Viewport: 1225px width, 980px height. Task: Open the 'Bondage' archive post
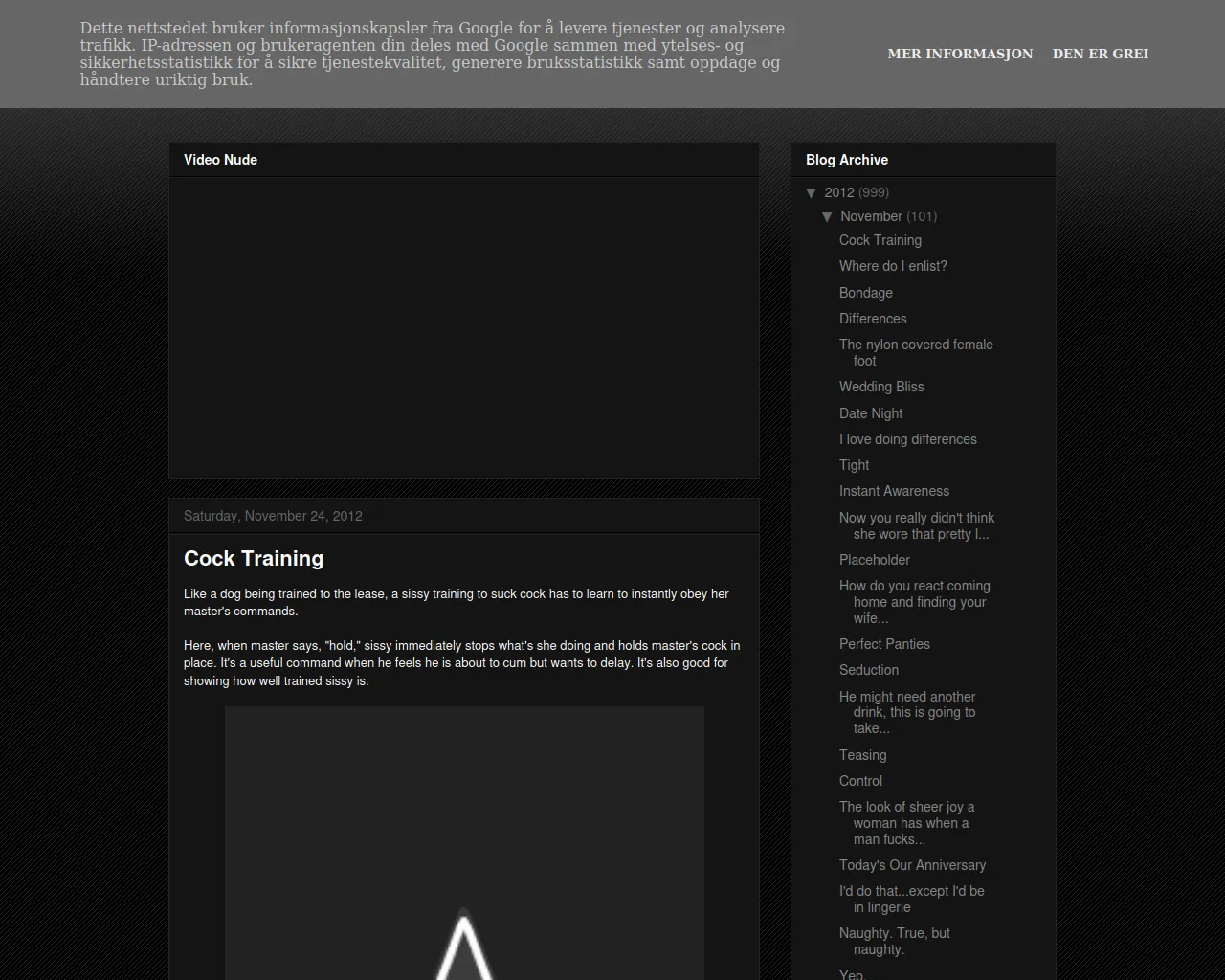866,293
